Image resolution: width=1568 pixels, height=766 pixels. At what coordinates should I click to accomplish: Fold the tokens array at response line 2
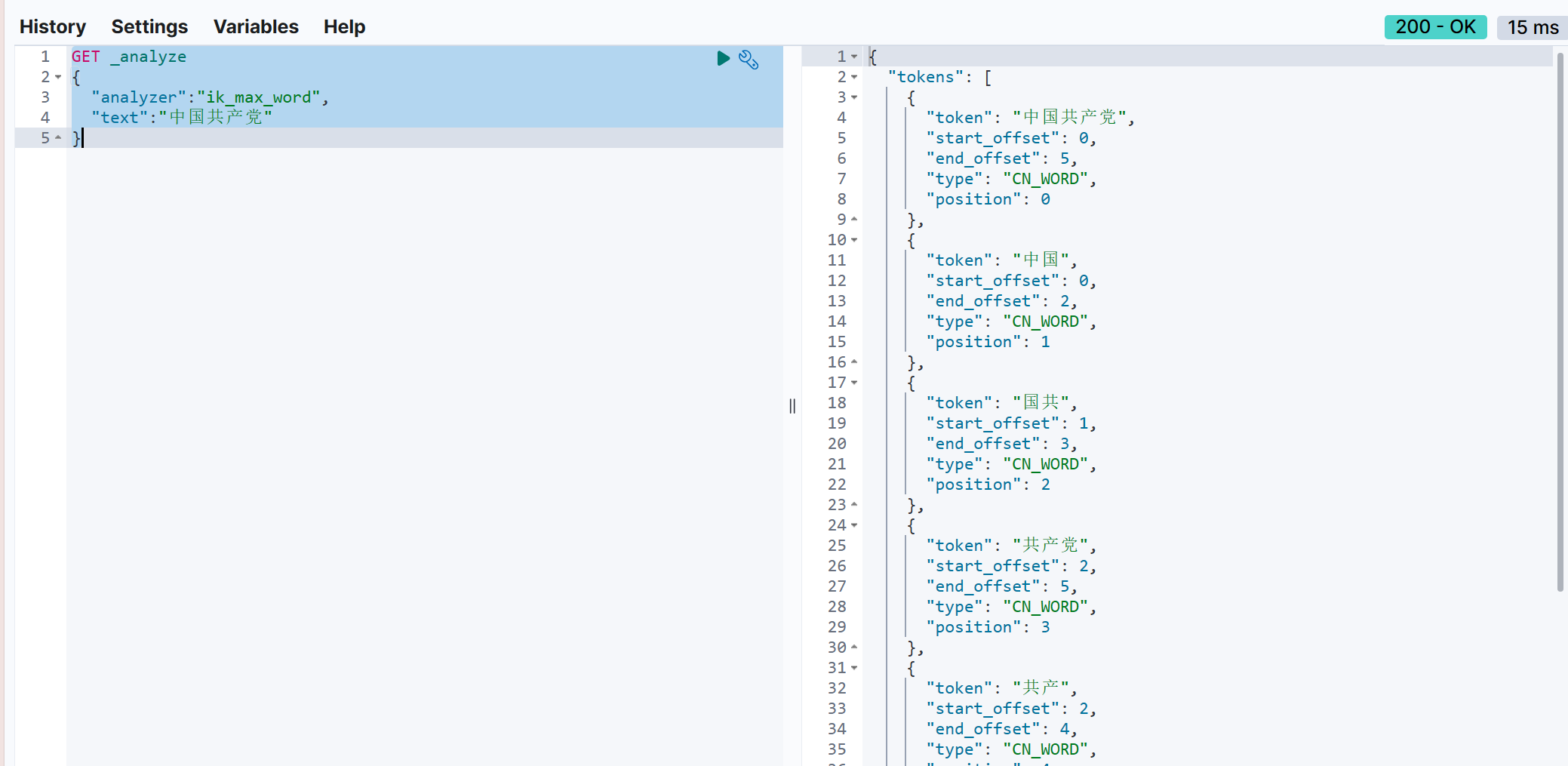854,77
